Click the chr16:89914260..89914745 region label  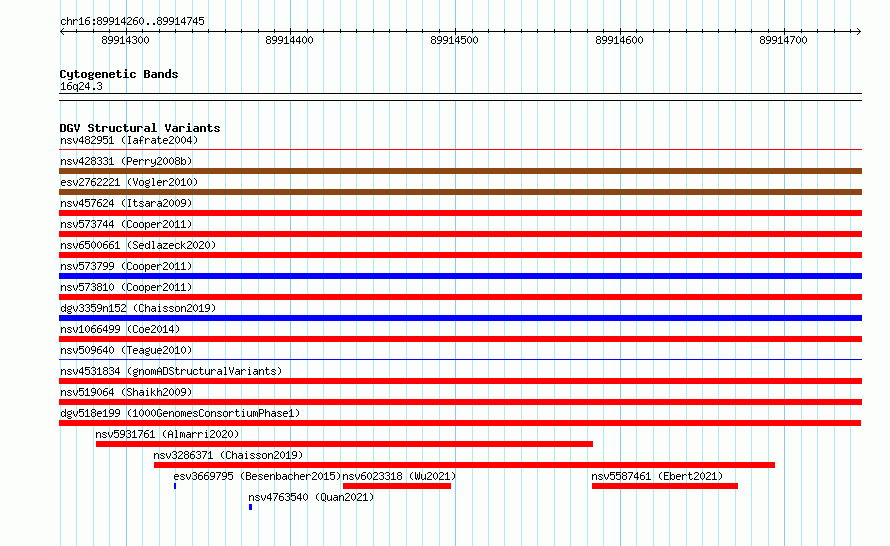click(132, 21)
